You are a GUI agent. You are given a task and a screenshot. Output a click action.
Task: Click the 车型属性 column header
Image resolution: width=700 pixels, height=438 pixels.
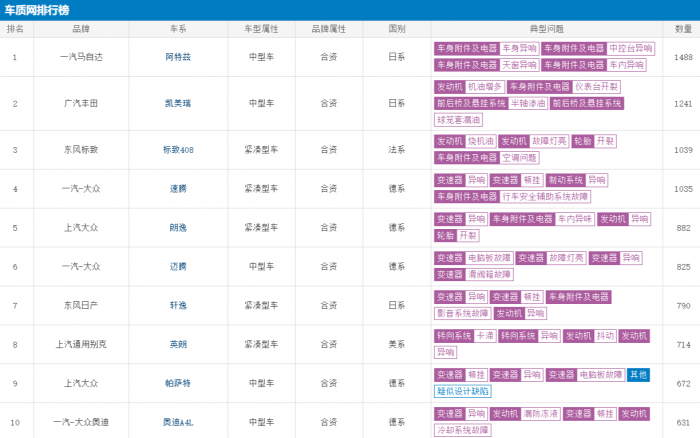point(261,29)
